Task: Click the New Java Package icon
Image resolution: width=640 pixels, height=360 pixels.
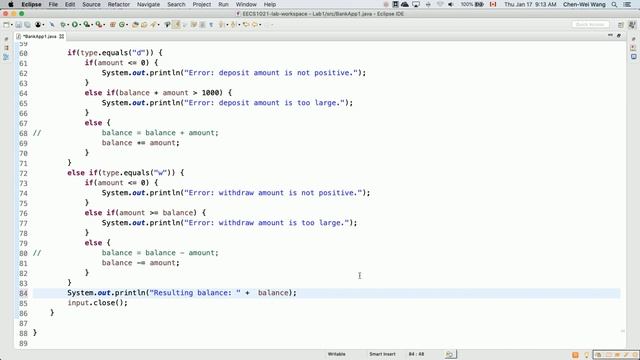Action: point(113,25)
